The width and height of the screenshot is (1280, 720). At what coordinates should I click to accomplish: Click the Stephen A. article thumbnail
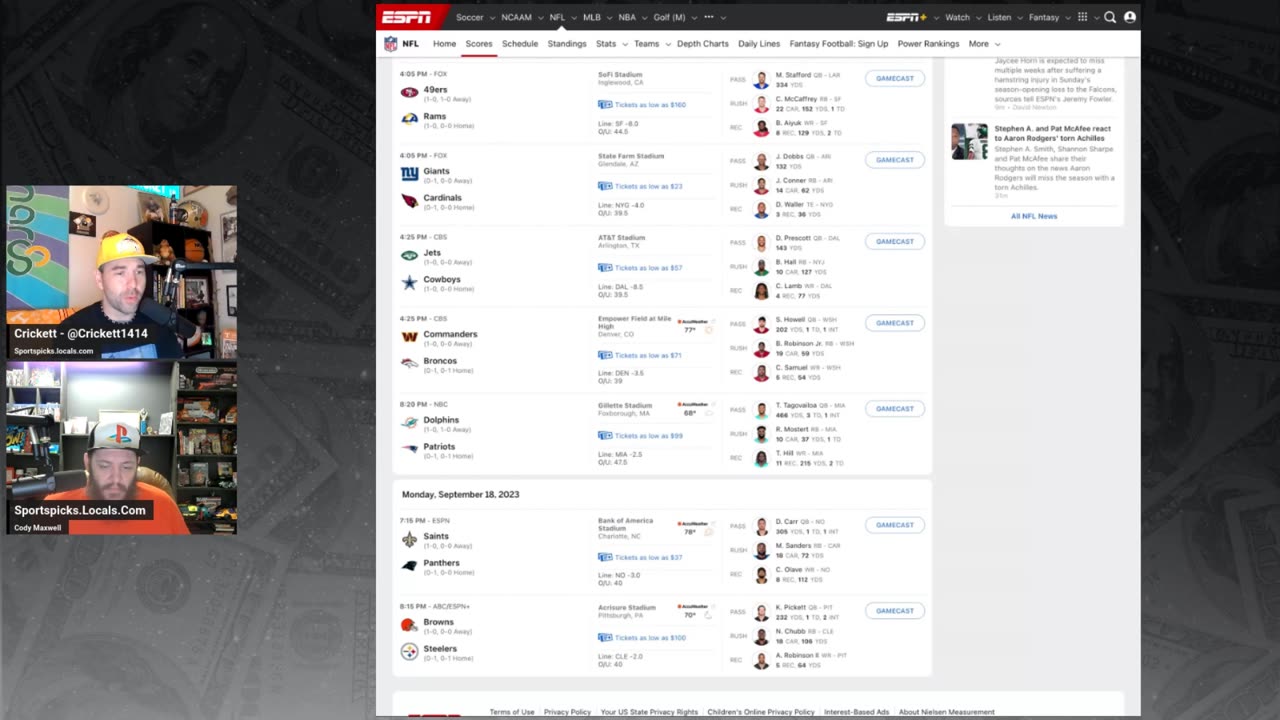pos(969,141)
